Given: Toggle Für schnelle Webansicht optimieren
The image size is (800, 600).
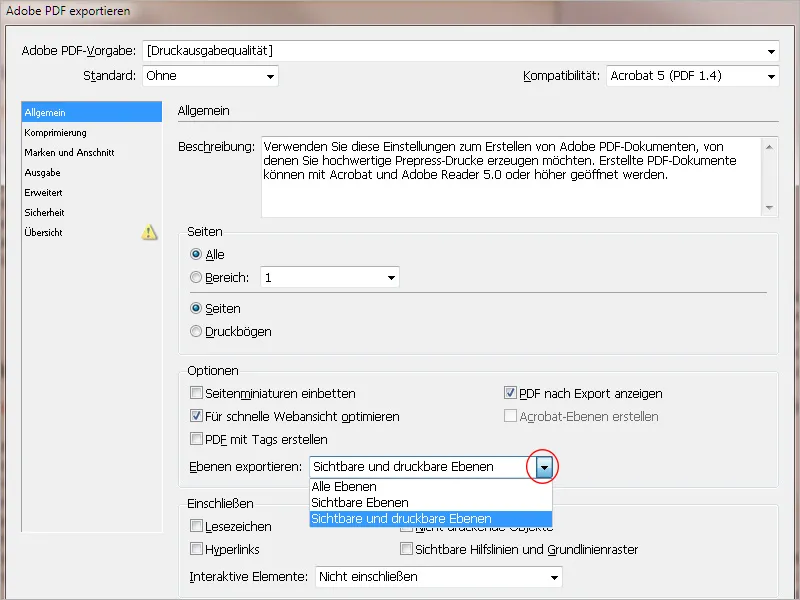Looking at the screenshot, I should coord(196,416).
